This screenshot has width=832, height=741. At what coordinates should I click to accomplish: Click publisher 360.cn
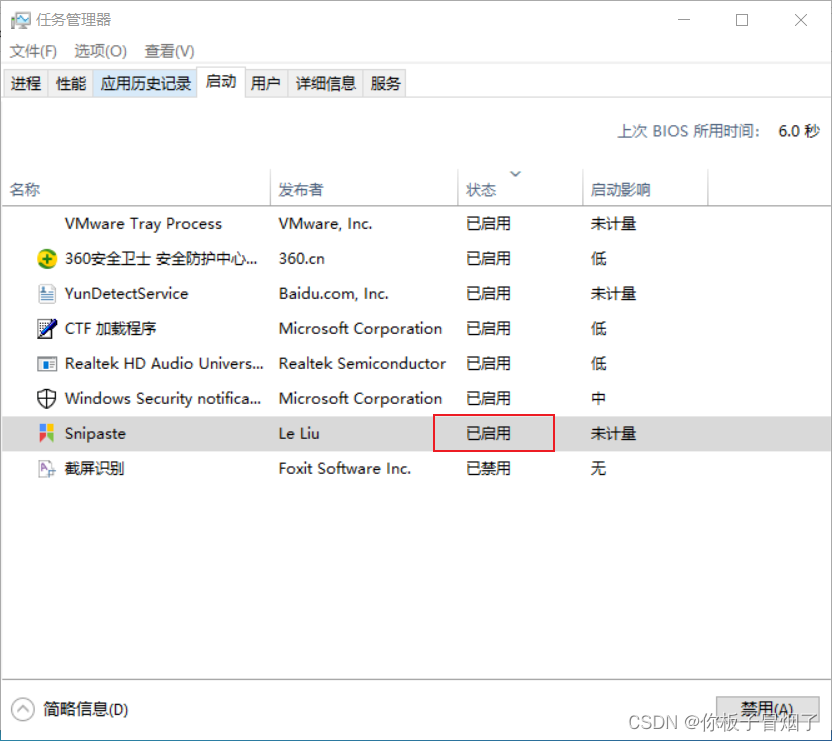tap(301, 259)
